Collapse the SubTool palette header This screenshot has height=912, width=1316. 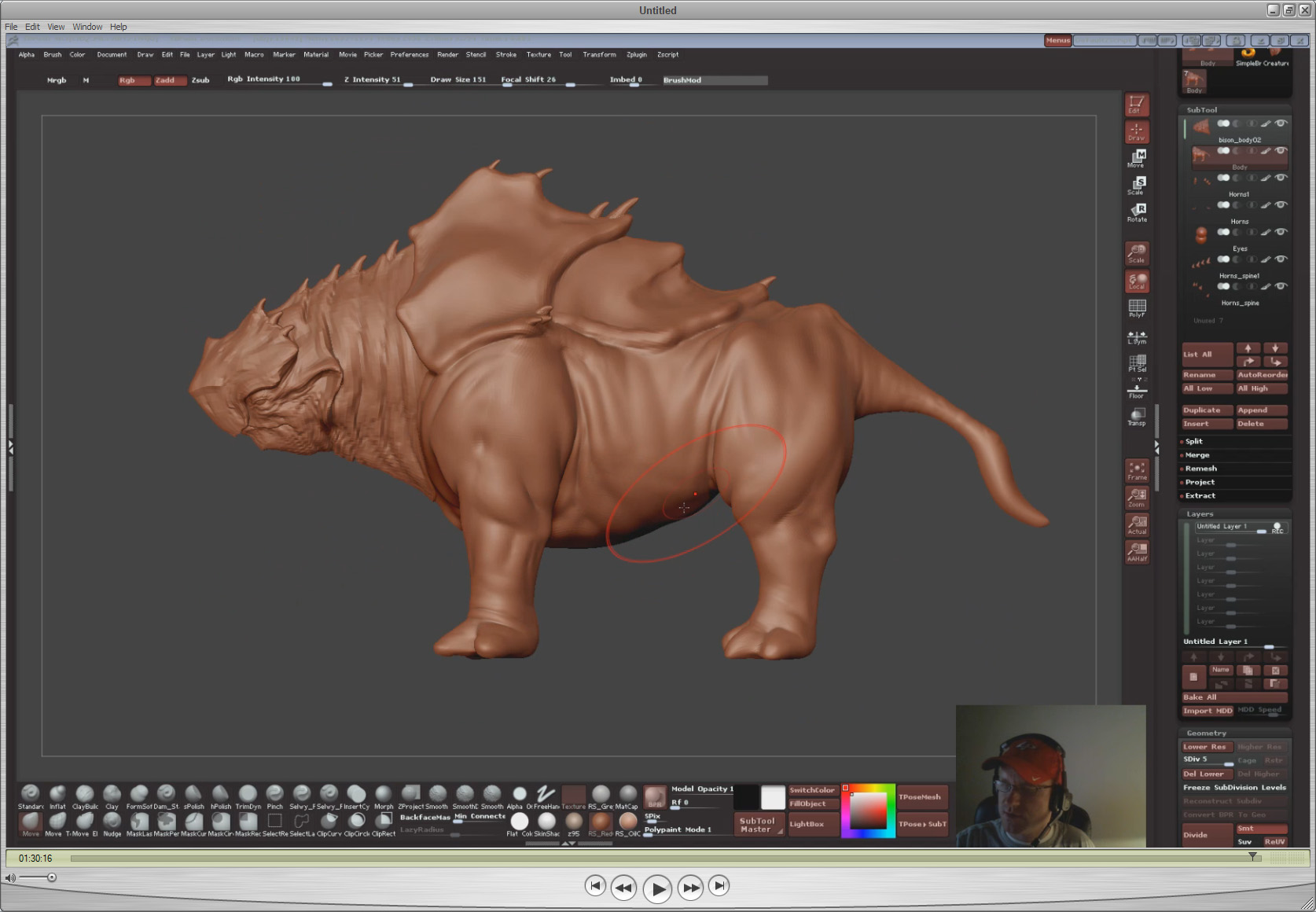[1202, 110]
